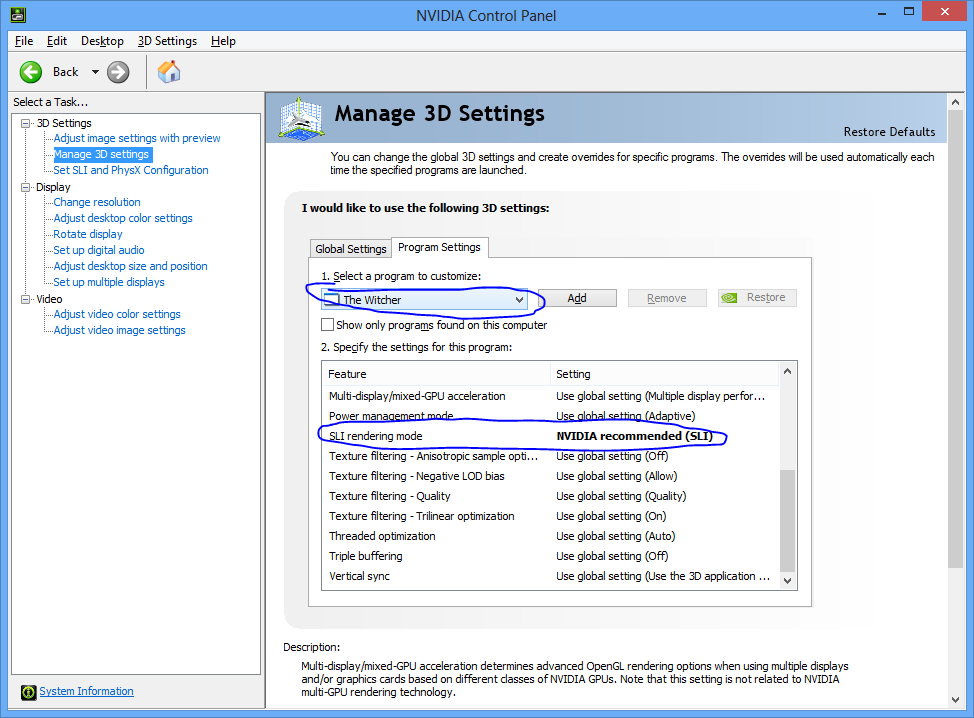
Task: Open 'Set up multiple displays' task
Action: [x=109, y=282]
